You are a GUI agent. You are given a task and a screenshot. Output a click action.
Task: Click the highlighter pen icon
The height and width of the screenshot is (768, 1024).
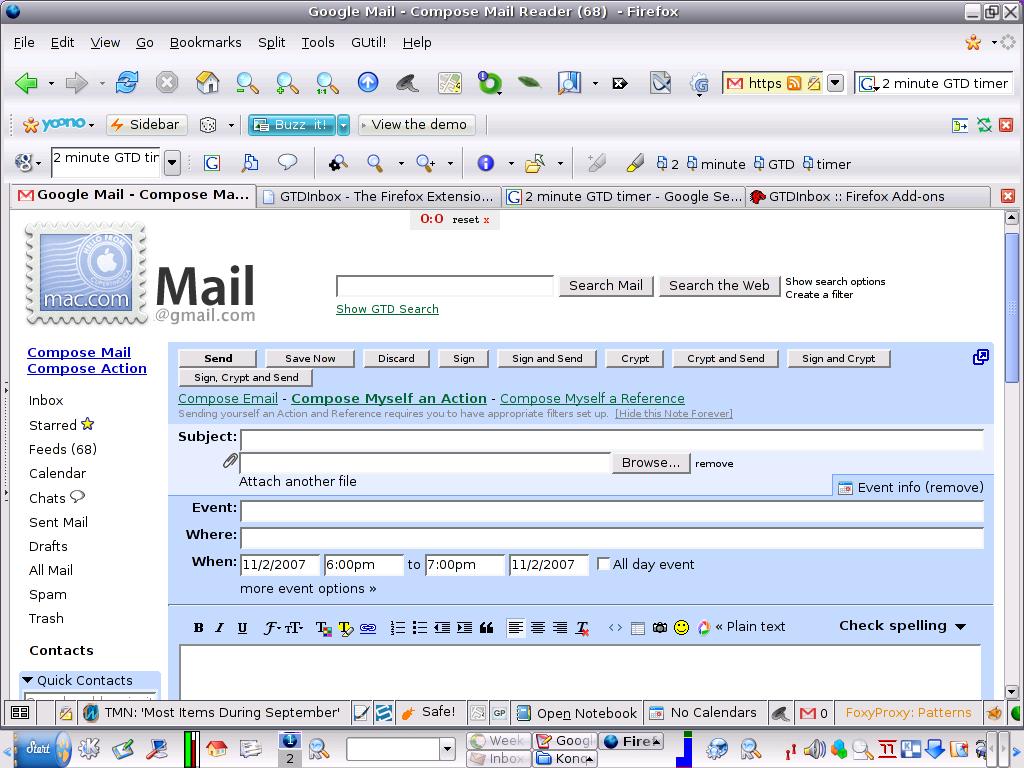point(635,163)
